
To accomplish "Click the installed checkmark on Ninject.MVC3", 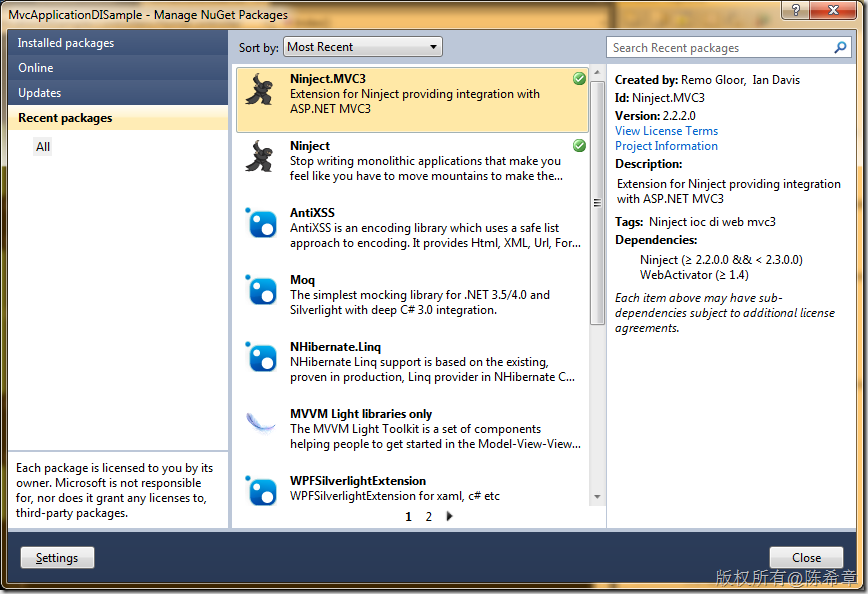I will (579, 79).
